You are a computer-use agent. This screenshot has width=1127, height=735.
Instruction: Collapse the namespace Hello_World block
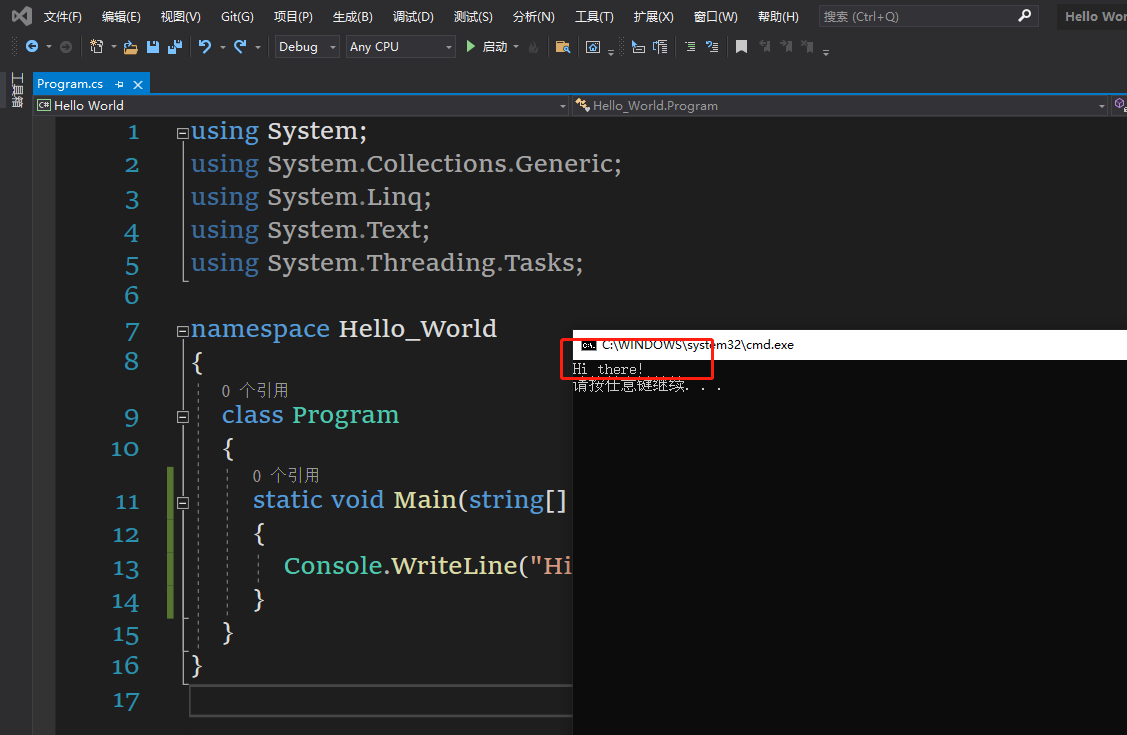(x=183, y=331)
